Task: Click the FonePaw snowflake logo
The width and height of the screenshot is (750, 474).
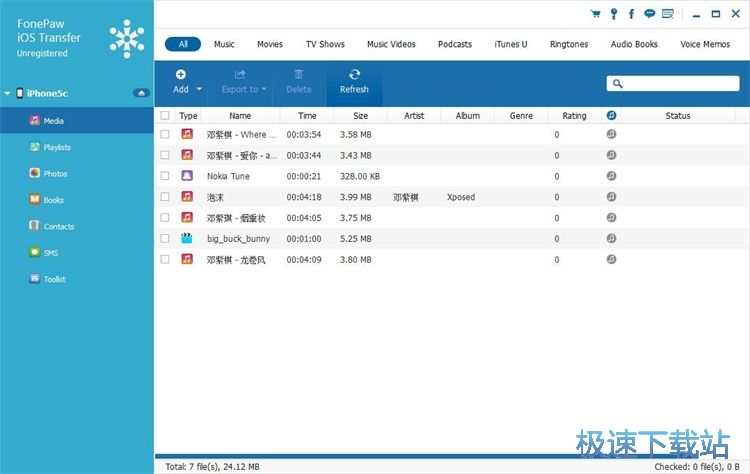Action: tap(127, 38)
